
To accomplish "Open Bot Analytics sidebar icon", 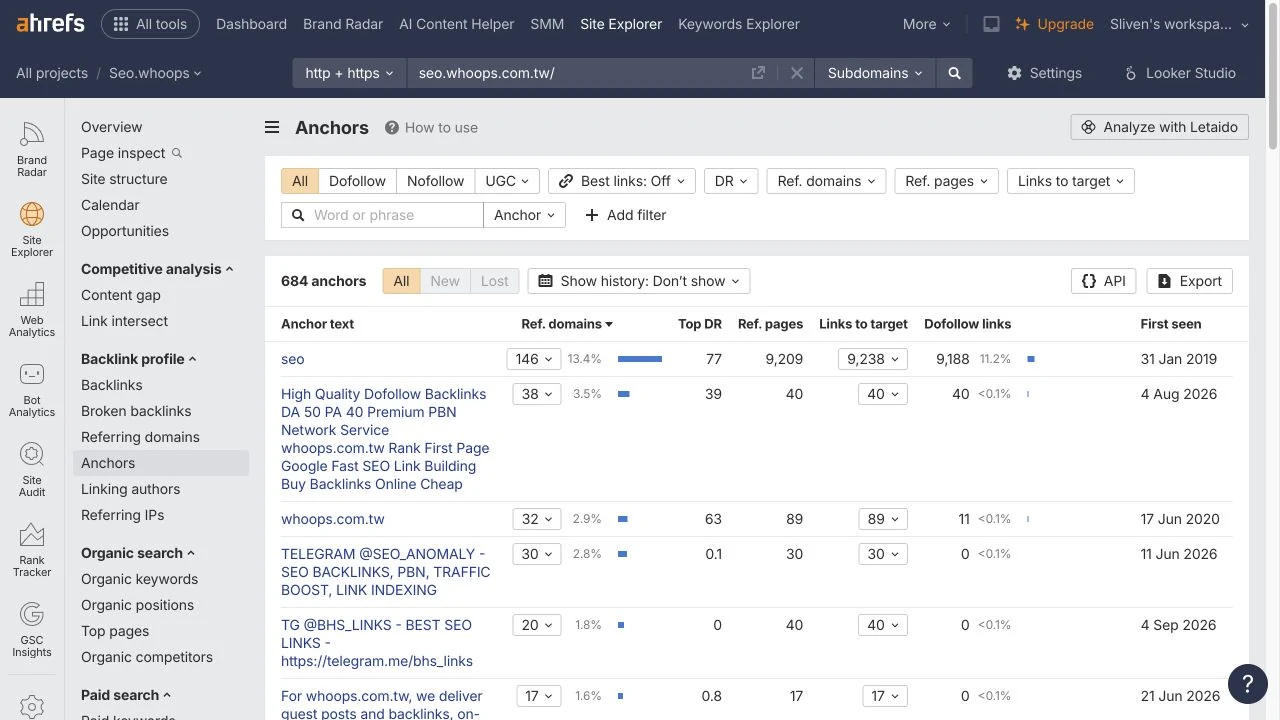I will click(x=32, y=389).
